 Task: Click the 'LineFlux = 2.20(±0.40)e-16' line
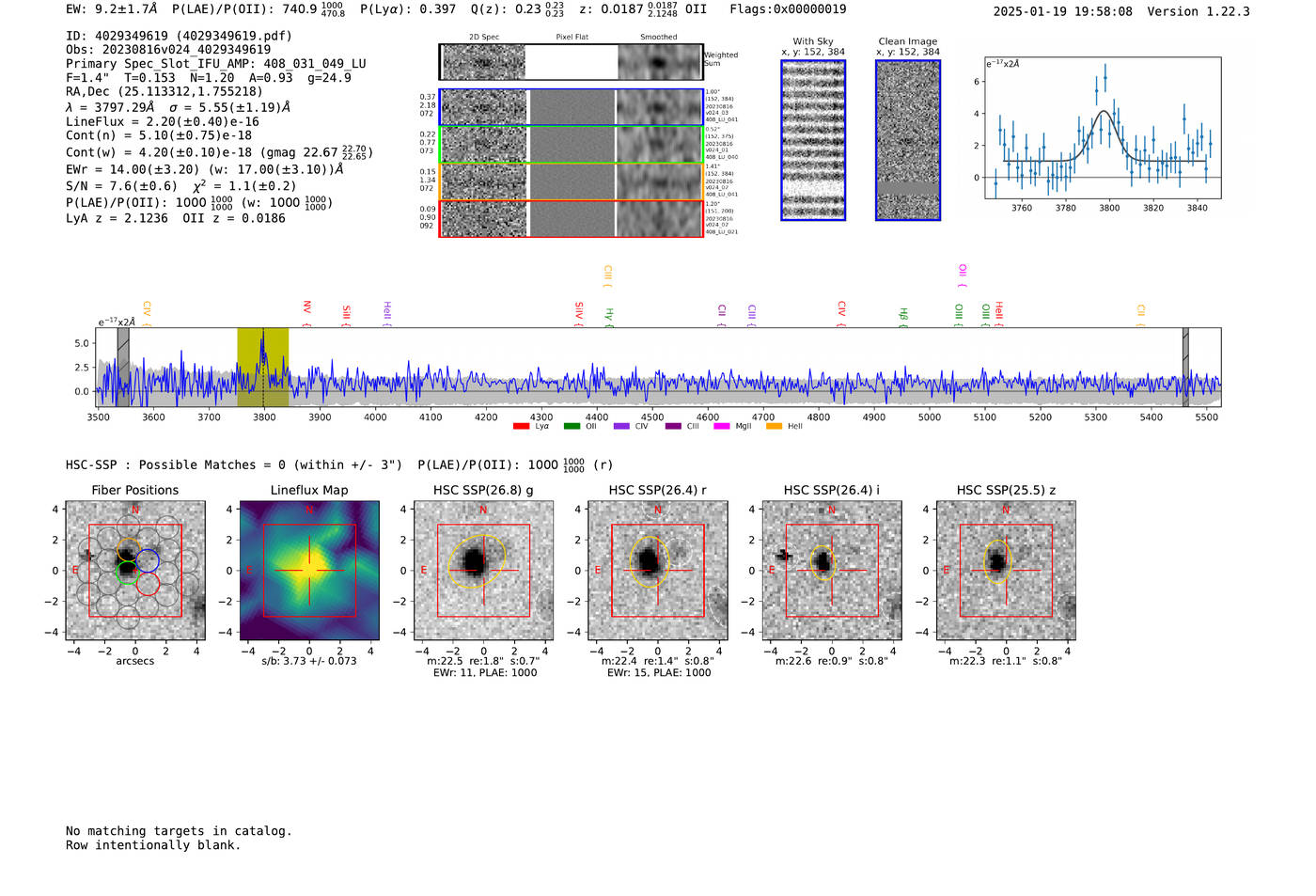pyautogui.click(x=163, y=121)
